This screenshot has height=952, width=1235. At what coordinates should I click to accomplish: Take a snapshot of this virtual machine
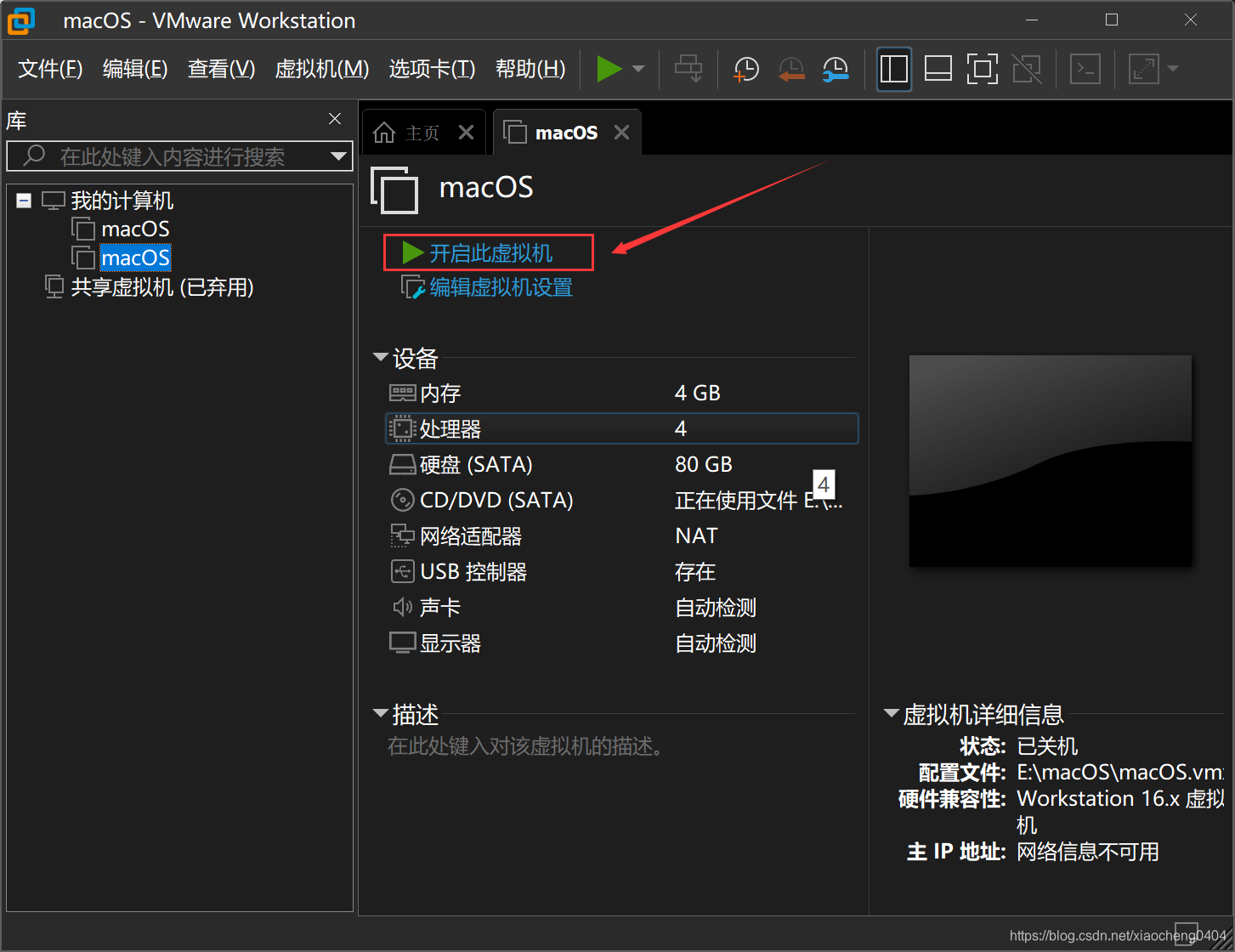point(746,69)
